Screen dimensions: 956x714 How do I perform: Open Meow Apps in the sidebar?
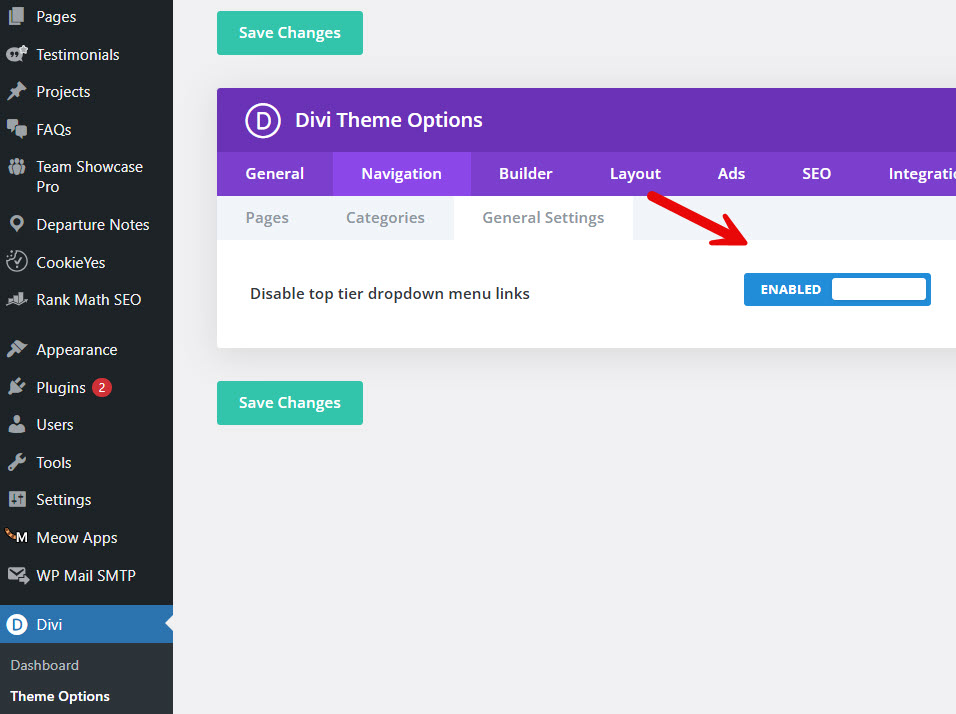click(x=77, y=538)
